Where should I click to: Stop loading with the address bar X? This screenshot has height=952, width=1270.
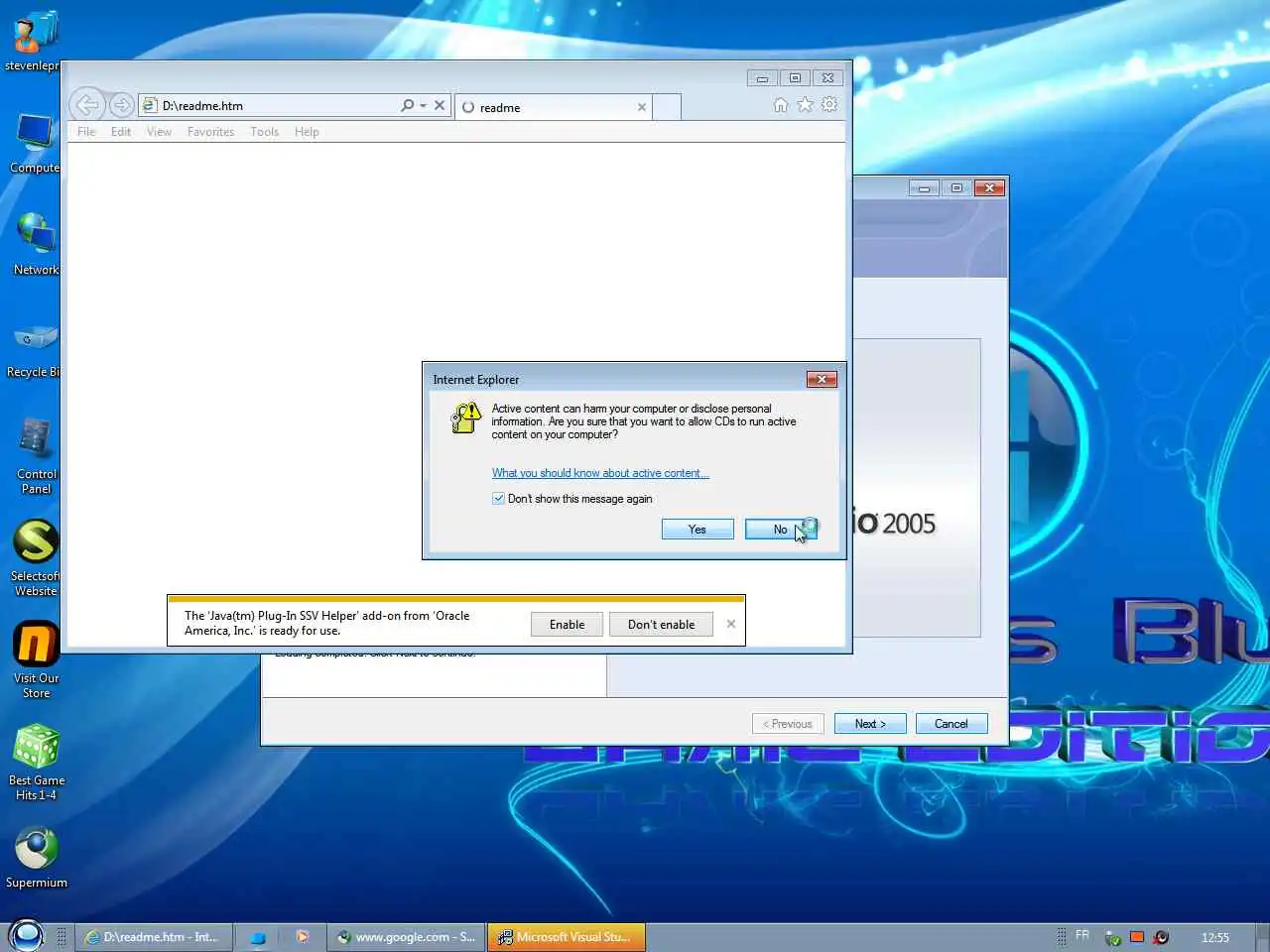point(440,105)
